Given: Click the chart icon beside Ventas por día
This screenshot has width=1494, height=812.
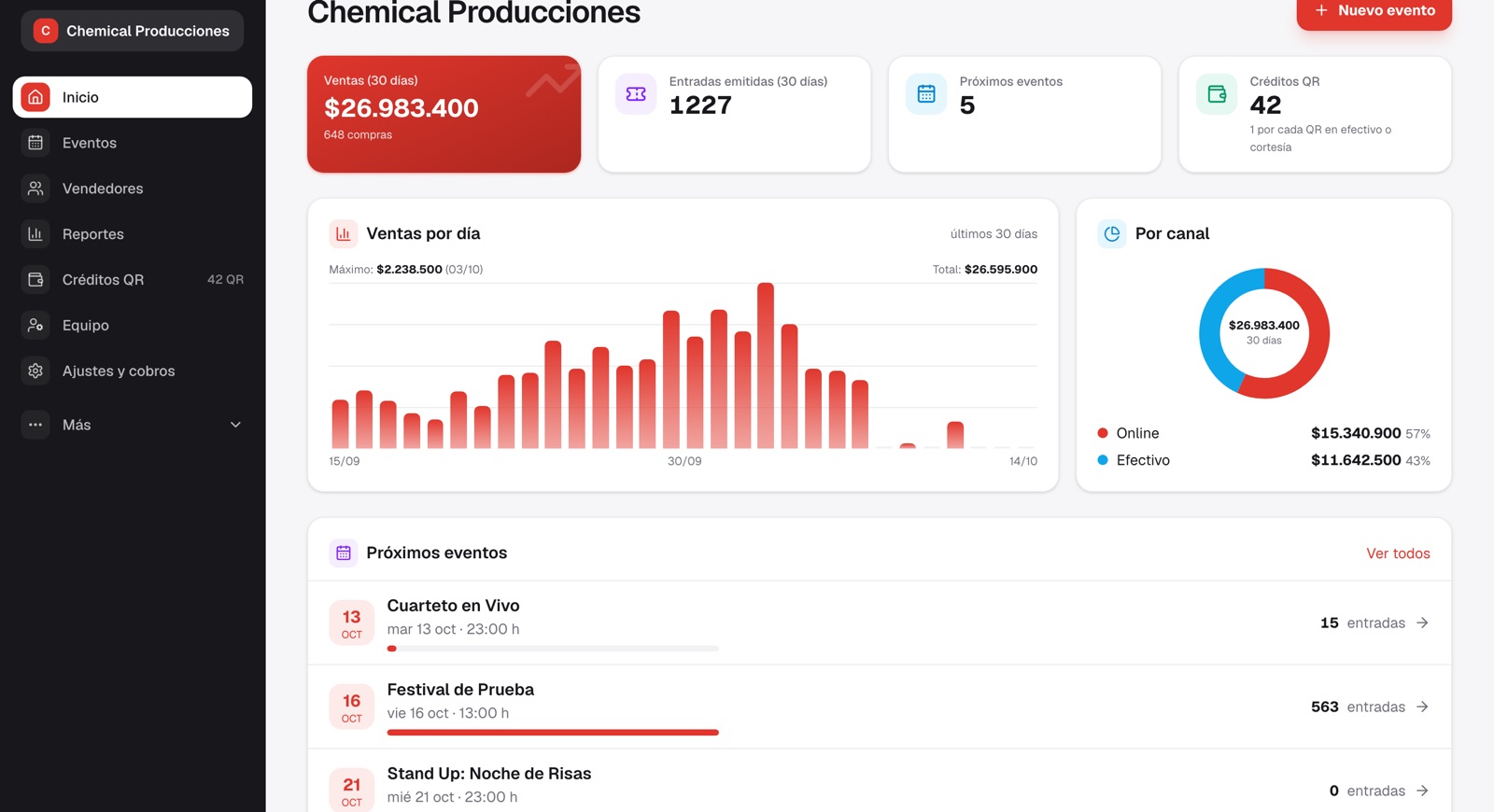Looking at the screenshot, I should [343, 234].
